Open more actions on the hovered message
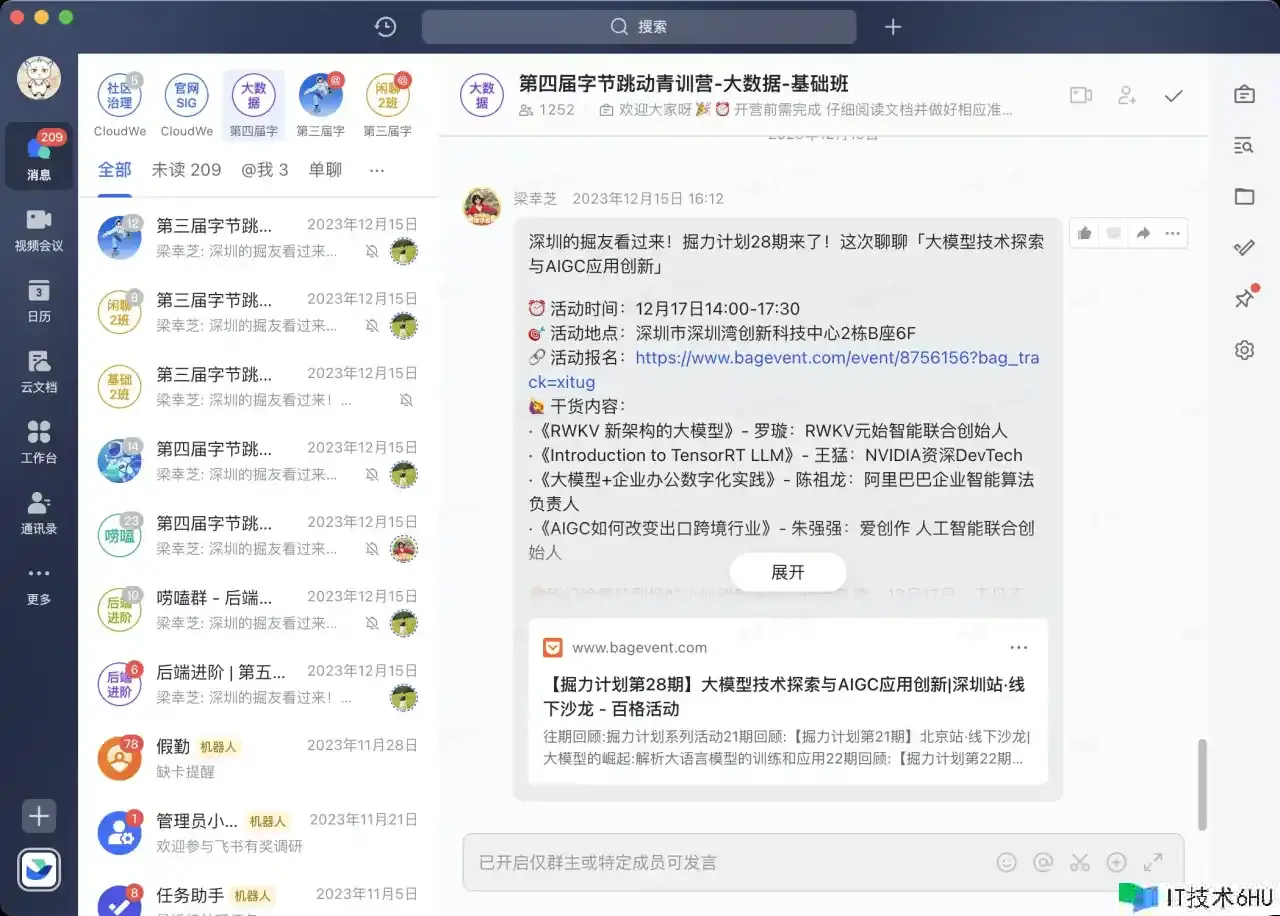 [1172, 233]
